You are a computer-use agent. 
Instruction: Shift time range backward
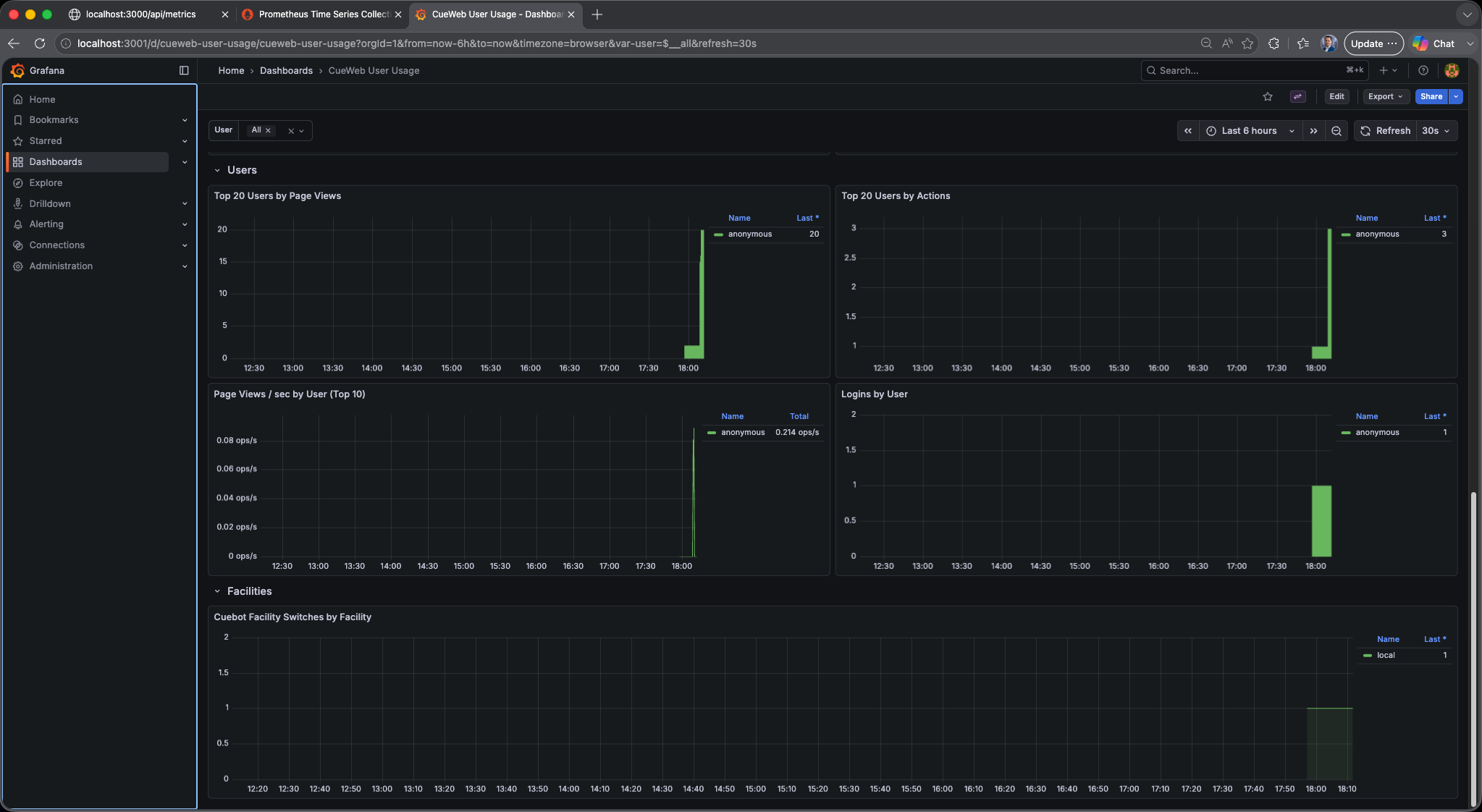pyautogui.click(x=1188, y=131)
